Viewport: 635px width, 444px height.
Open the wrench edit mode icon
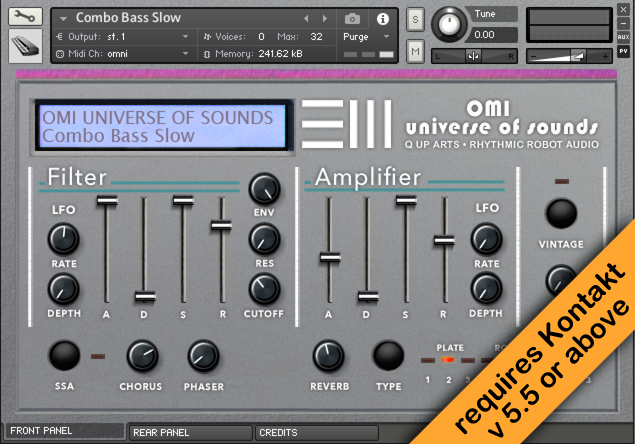(25, 16)
